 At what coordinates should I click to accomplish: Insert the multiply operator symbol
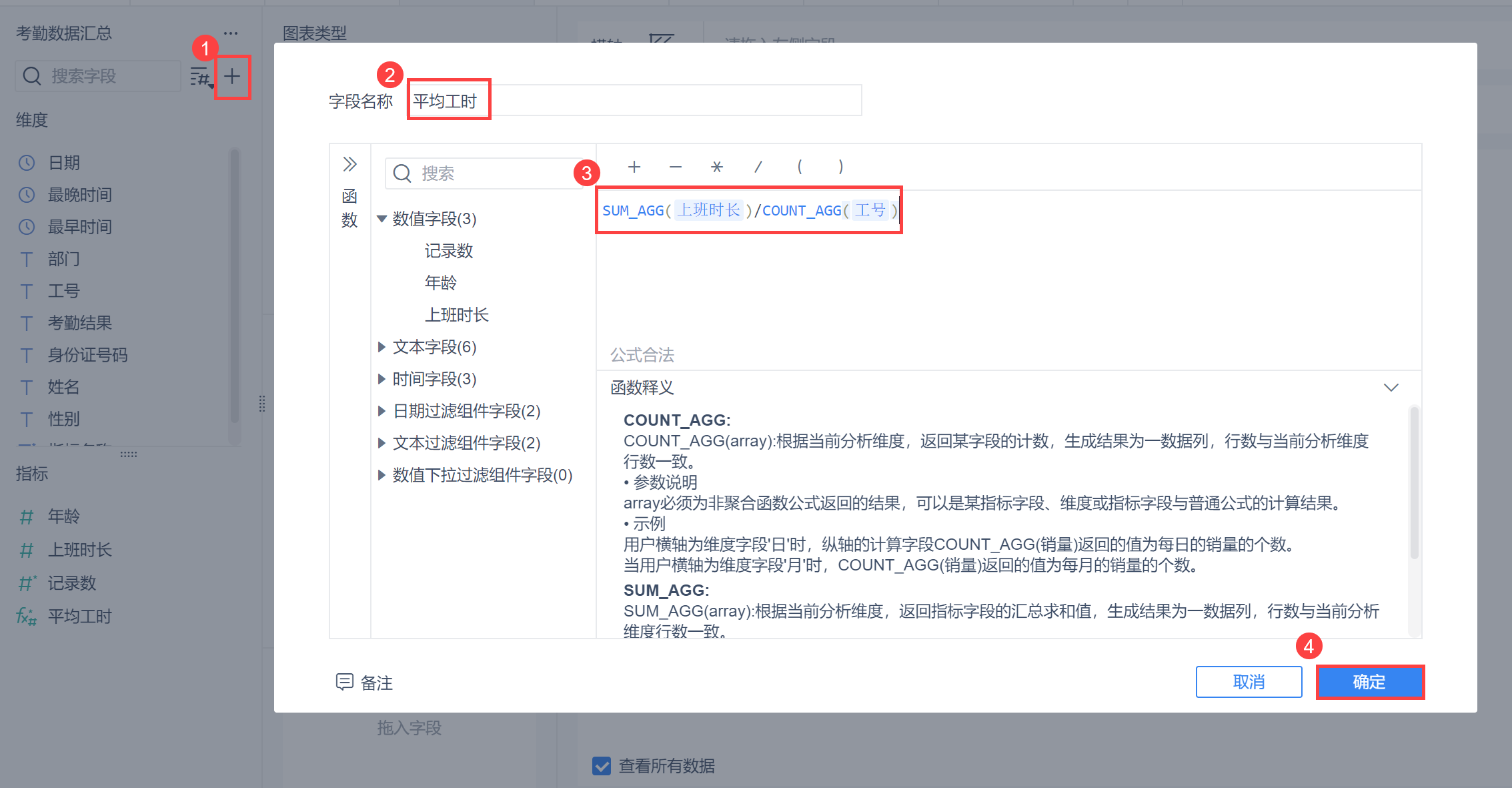pos(716,167)
